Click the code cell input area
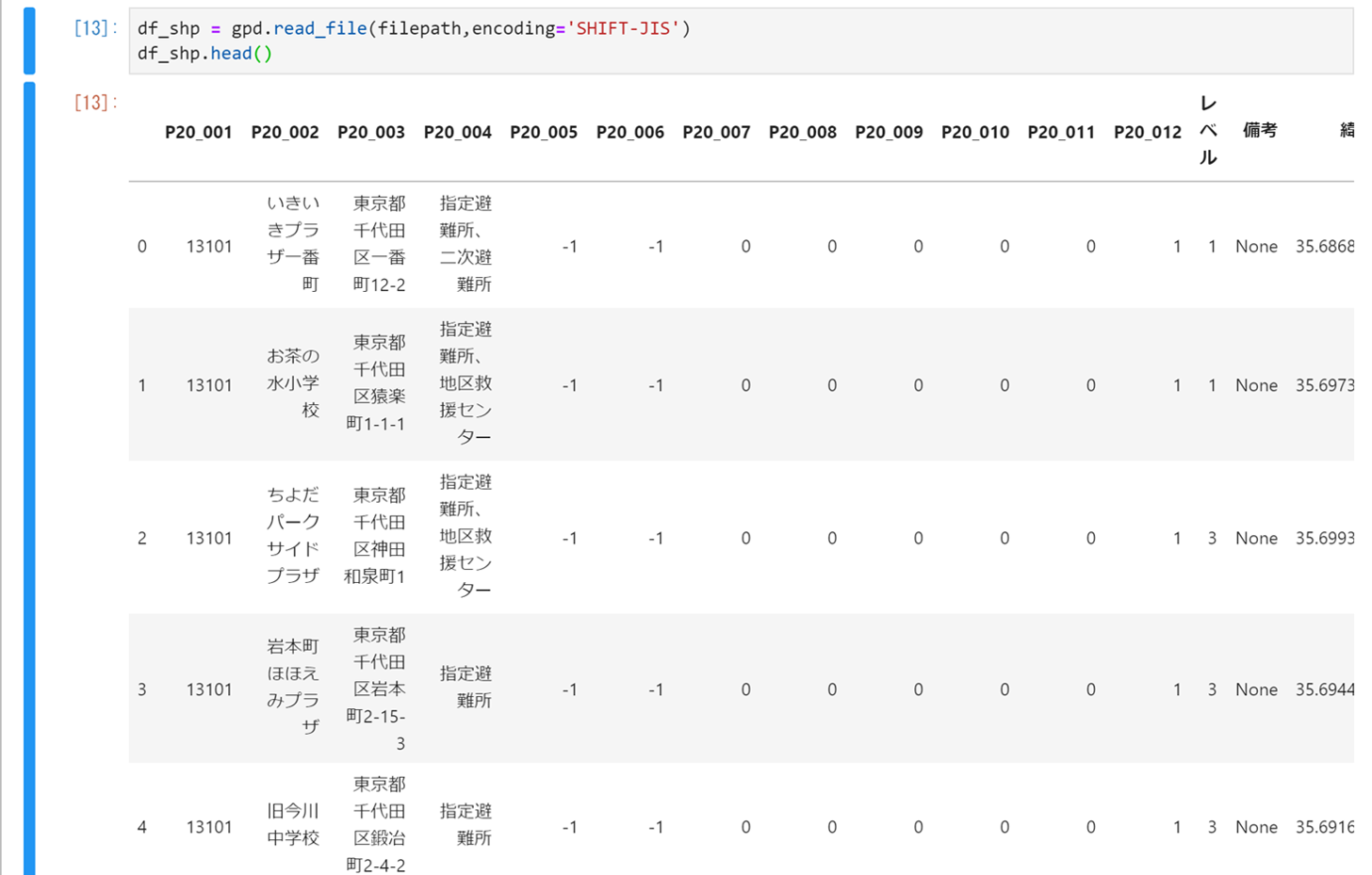 (x=742, y=41)
